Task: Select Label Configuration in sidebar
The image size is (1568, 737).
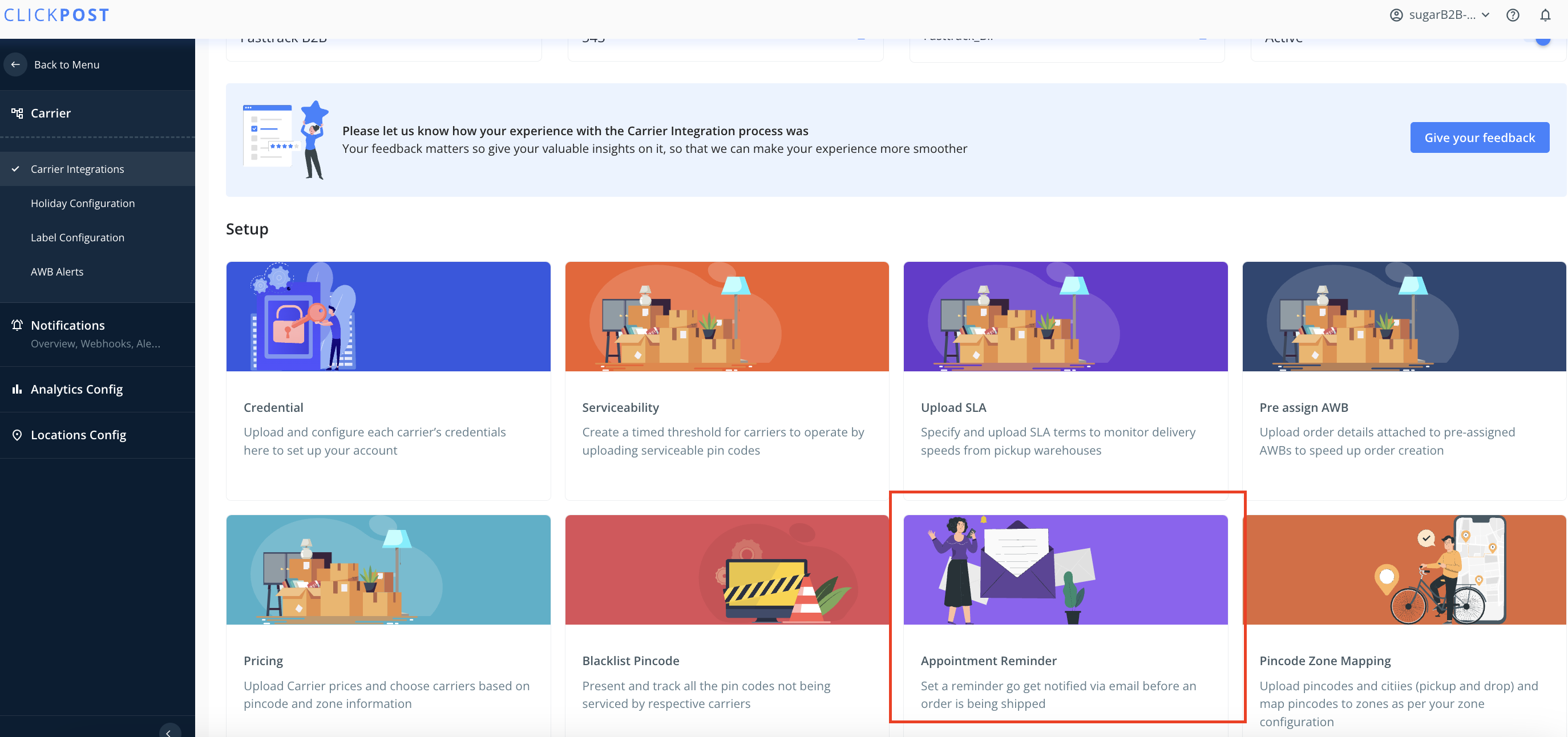Action: (77, 237)
